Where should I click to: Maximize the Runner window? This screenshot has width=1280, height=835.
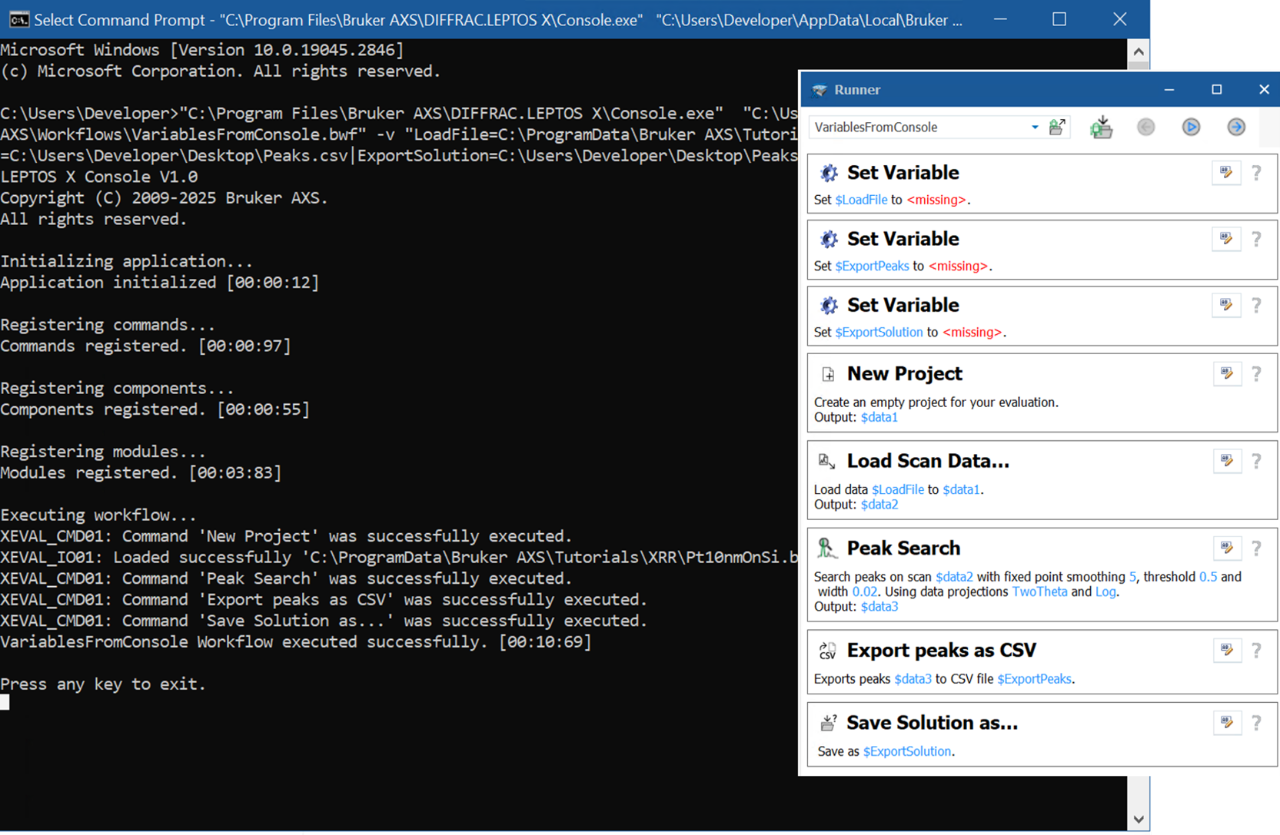coord(1216,90)
